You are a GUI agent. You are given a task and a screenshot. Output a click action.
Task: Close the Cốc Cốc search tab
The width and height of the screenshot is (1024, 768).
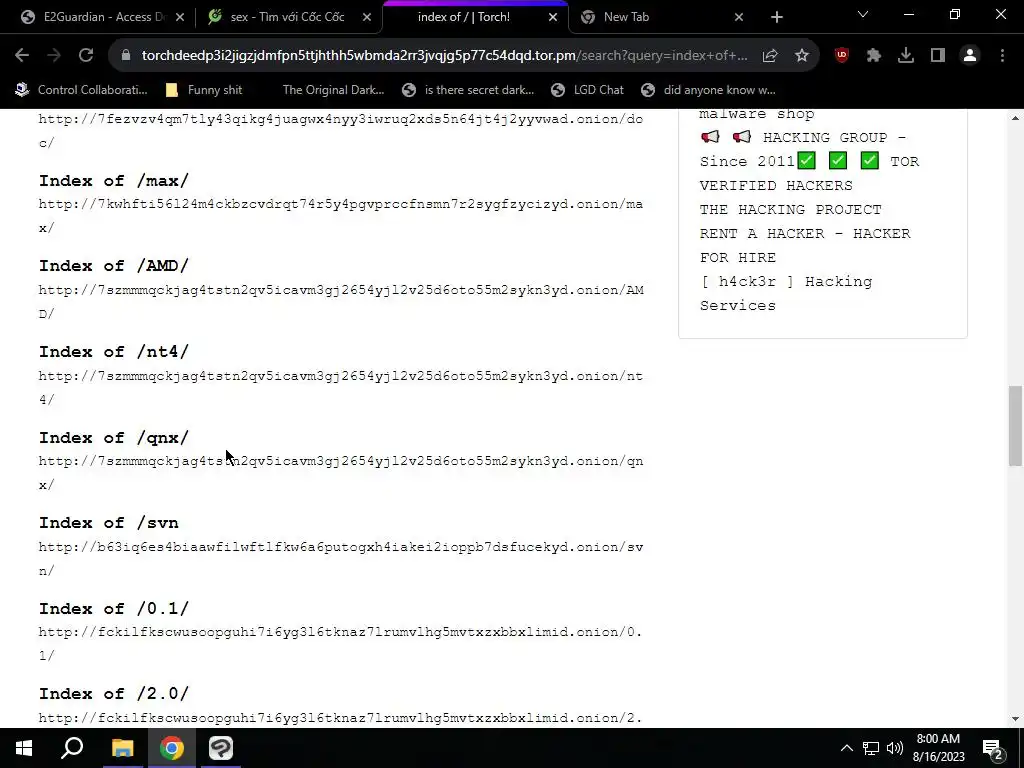pyautogui.click(x=367, y=17)
